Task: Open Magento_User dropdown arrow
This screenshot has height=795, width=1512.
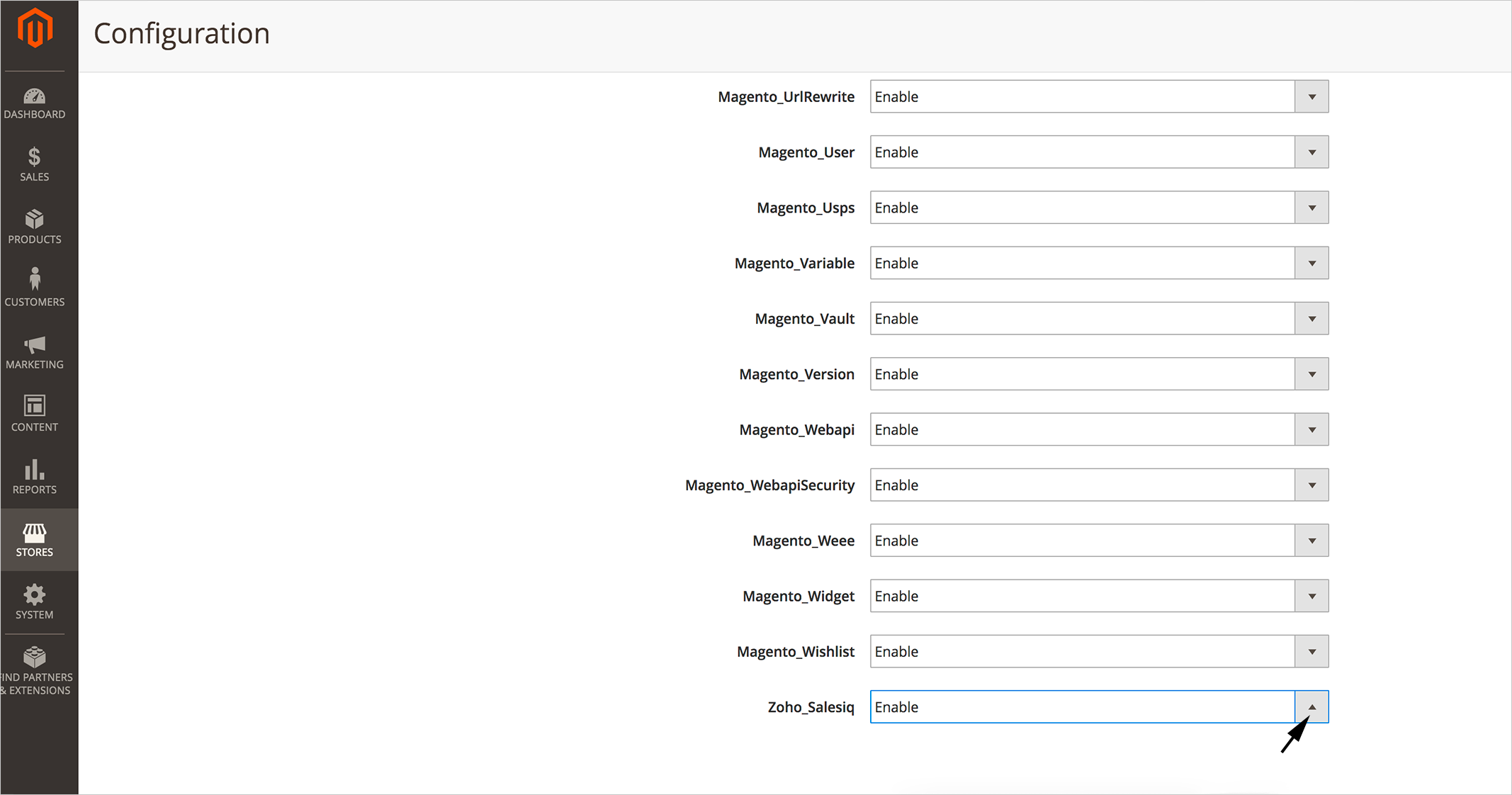Action: click(x=1311, y=152)
